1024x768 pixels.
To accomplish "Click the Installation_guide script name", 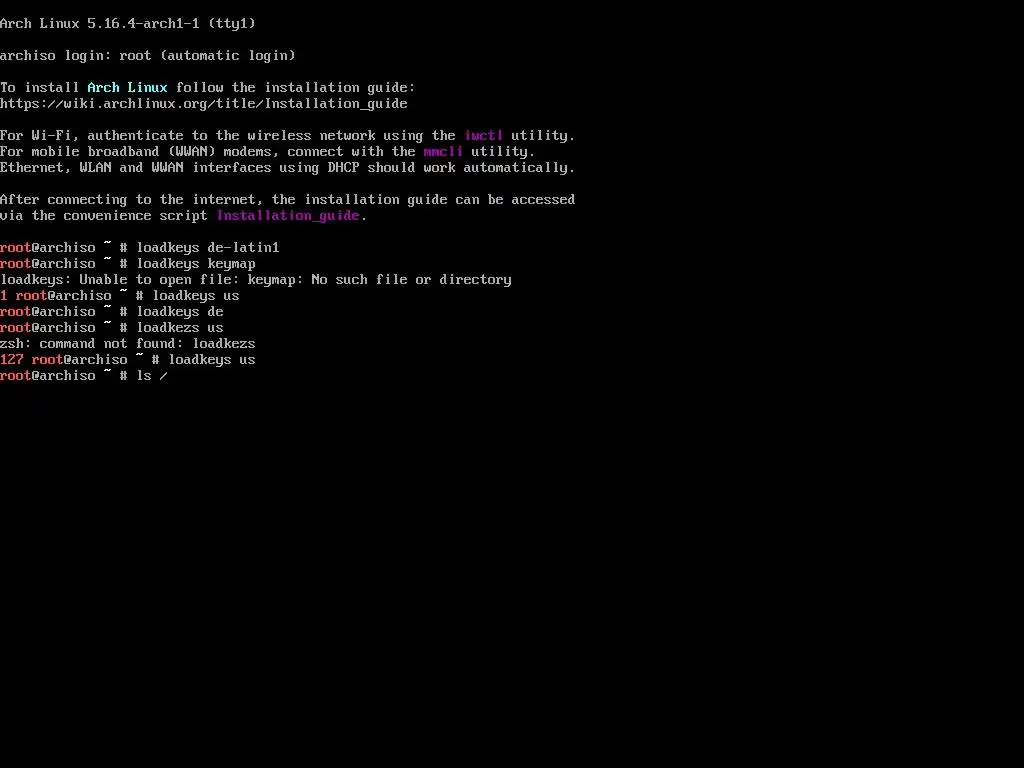I will 288,216.
